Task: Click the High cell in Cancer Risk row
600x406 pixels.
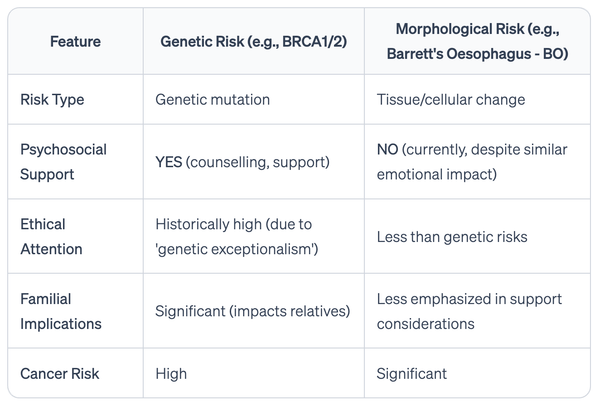Action: (x=171, y=374)
